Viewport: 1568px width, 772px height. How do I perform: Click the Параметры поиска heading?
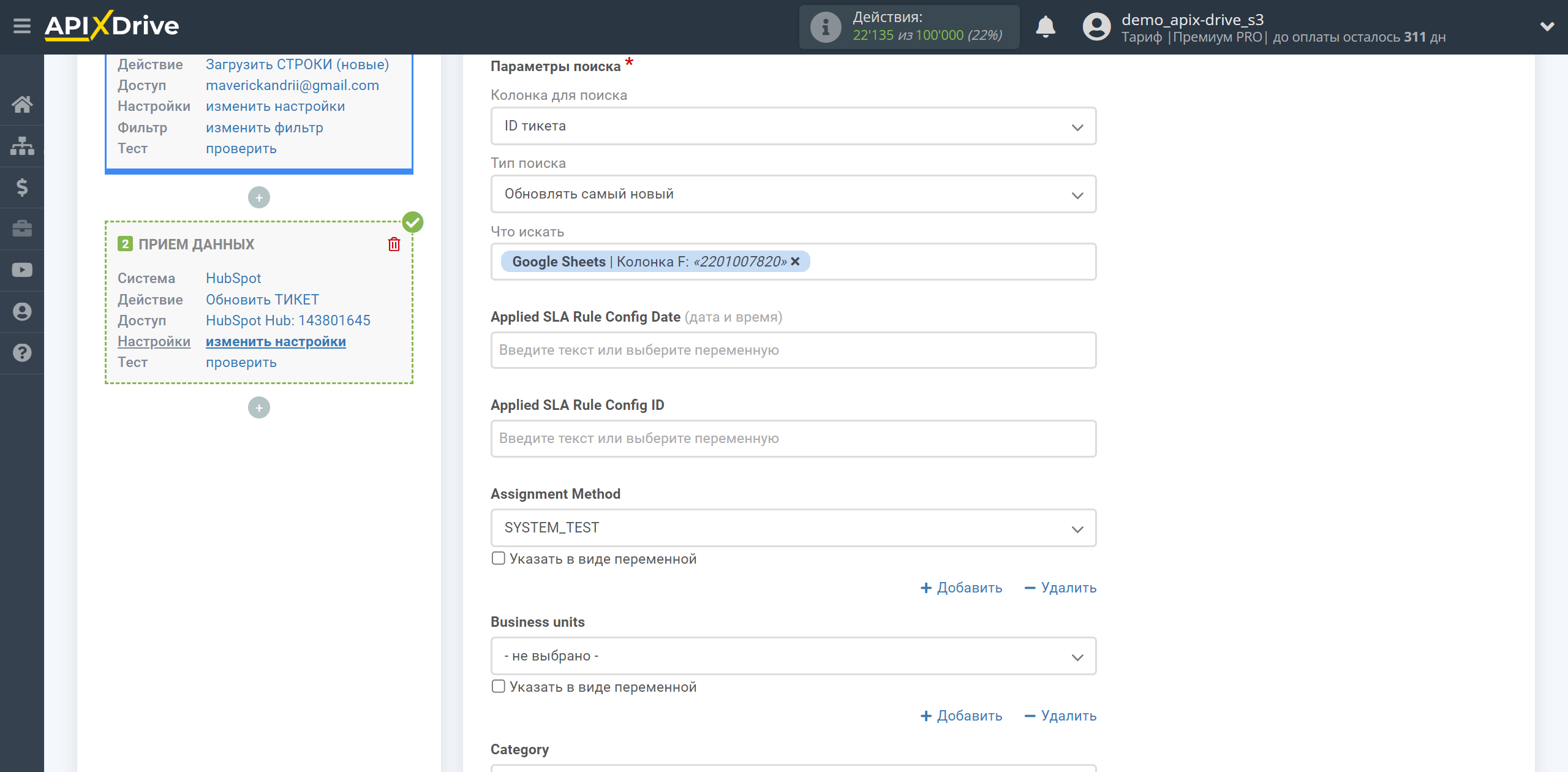pyautogui.click(x=556, y=66)
